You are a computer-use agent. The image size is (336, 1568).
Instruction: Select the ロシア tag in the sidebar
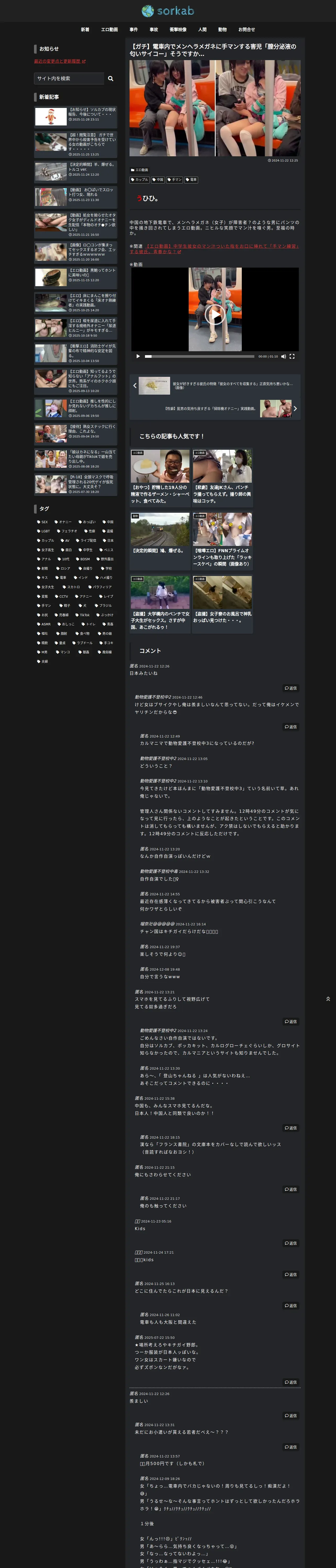pyautogui.click(x=63, y=568)
